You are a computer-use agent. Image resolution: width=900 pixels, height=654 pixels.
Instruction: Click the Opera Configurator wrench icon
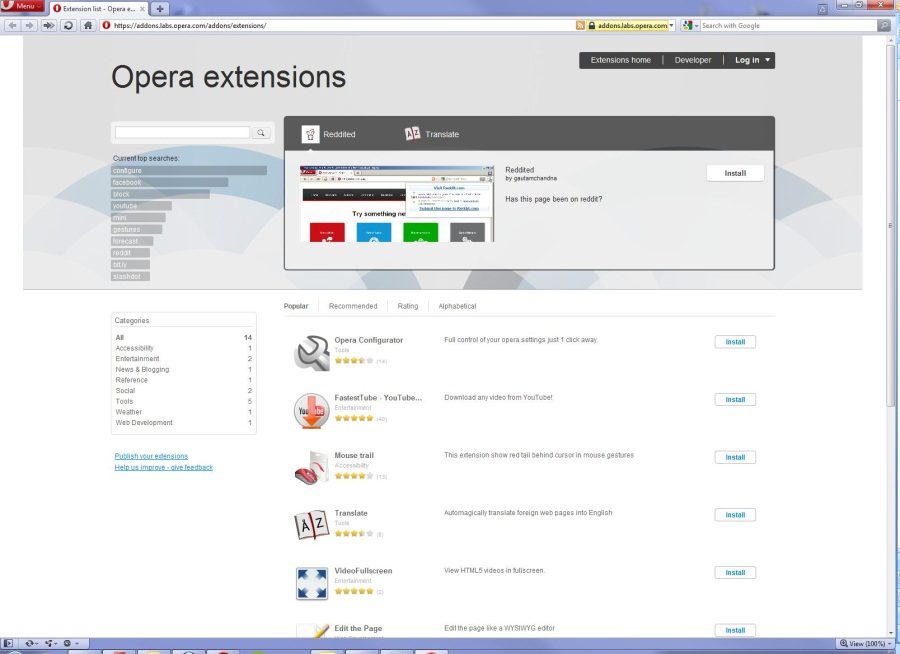(312, 352)
